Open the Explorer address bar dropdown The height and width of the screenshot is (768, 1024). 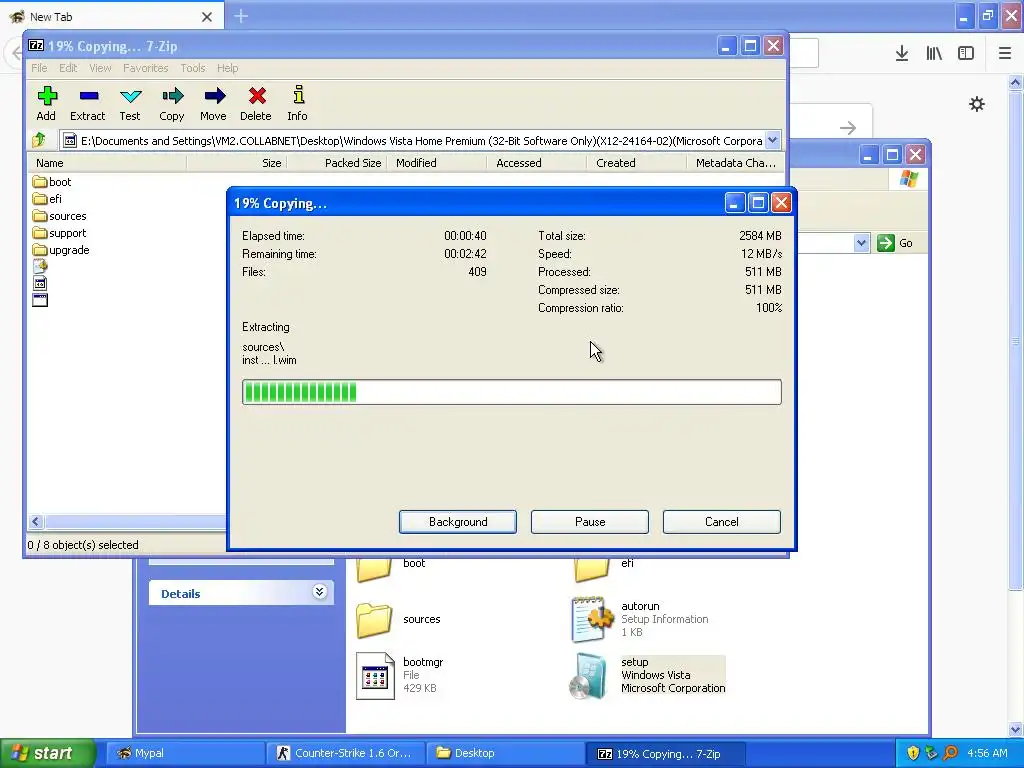click(x=861, y=243)
